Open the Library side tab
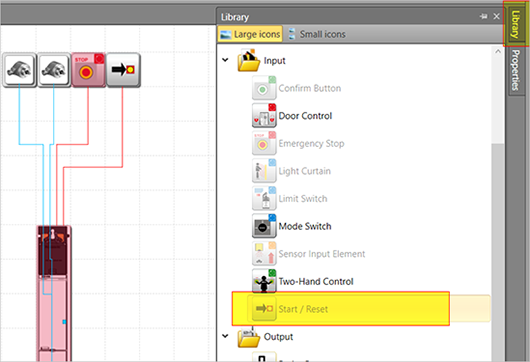Screen dimensions: 530x362 (x=515, y=24)
